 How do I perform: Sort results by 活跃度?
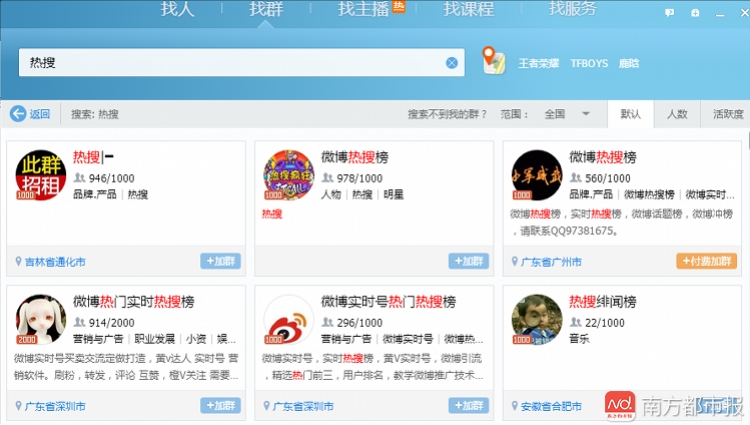coord(728,114)
